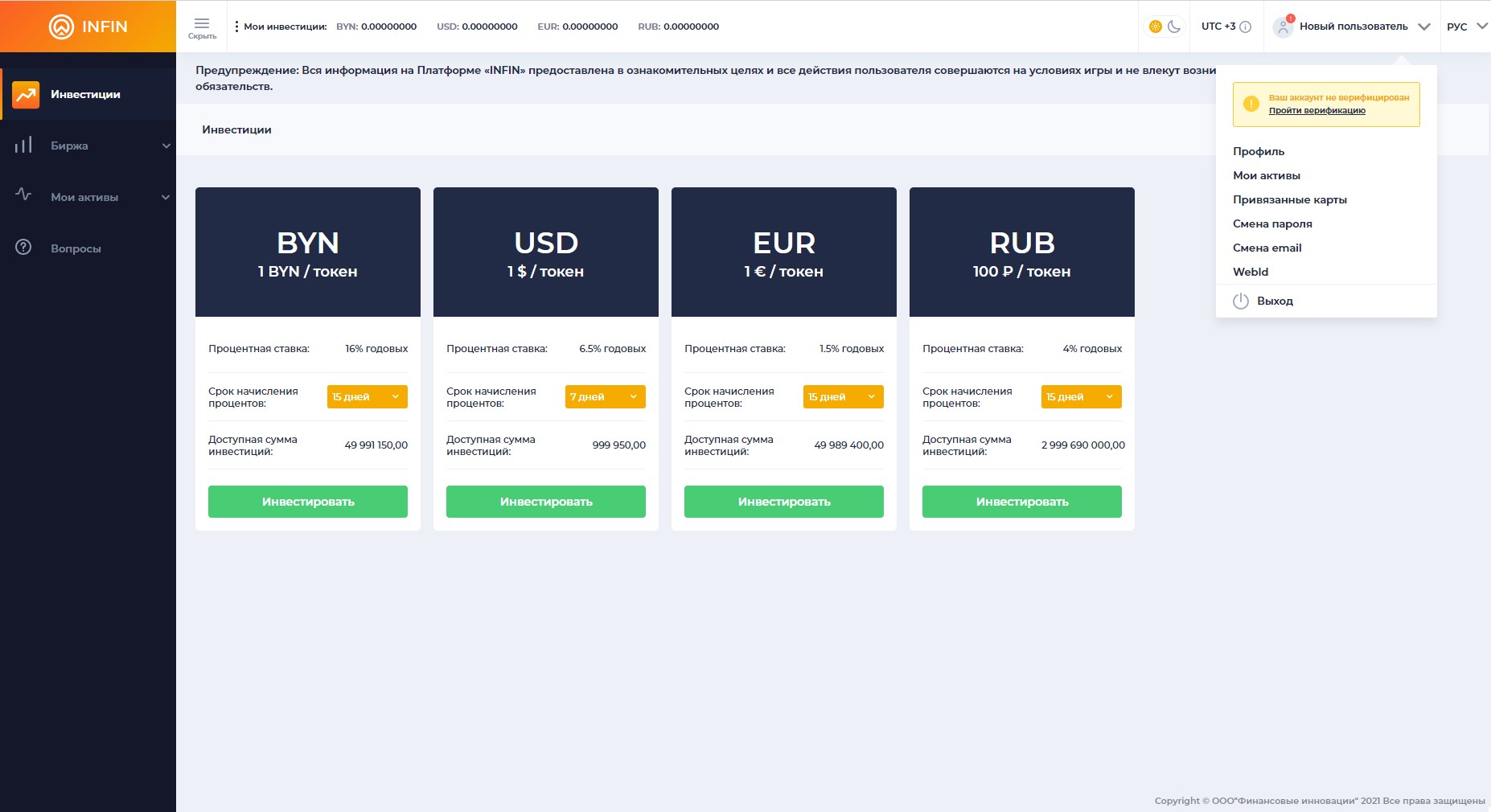
Task: Expand the Мои активы sidebar chevron
Action: 166,197
